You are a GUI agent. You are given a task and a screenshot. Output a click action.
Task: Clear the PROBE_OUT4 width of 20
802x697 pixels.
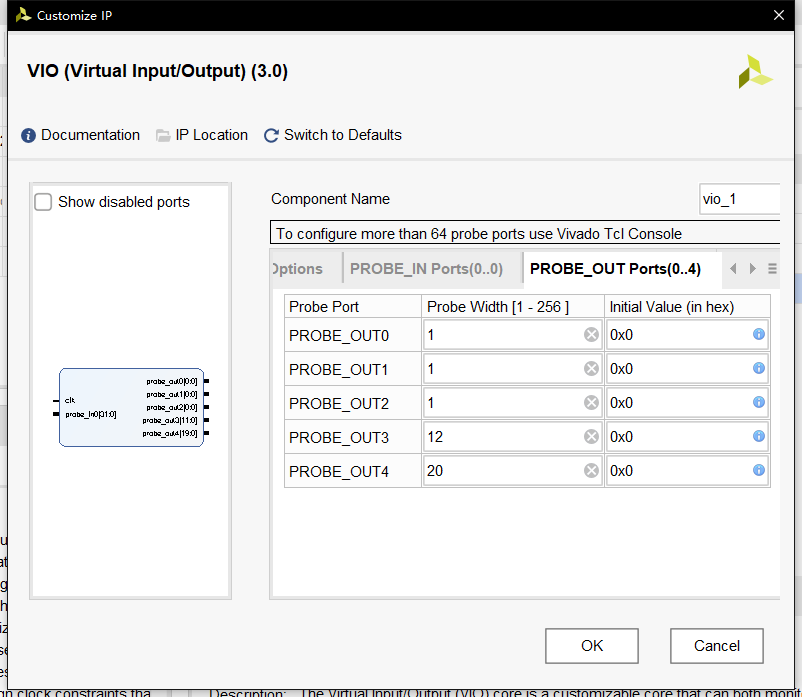tap(591, 471)
